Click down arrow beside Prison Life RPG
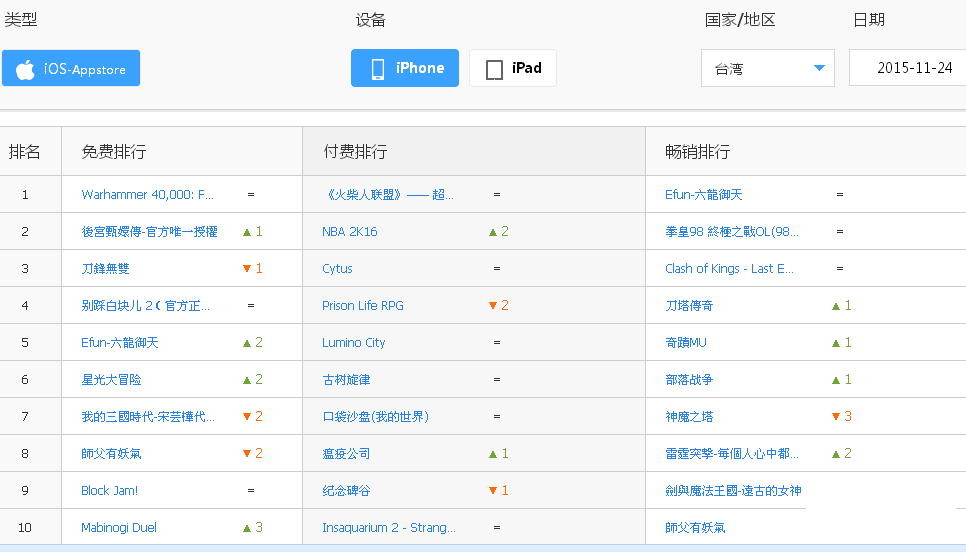The width and height of the screenshot is (966, 552). [x=493, y=306]
